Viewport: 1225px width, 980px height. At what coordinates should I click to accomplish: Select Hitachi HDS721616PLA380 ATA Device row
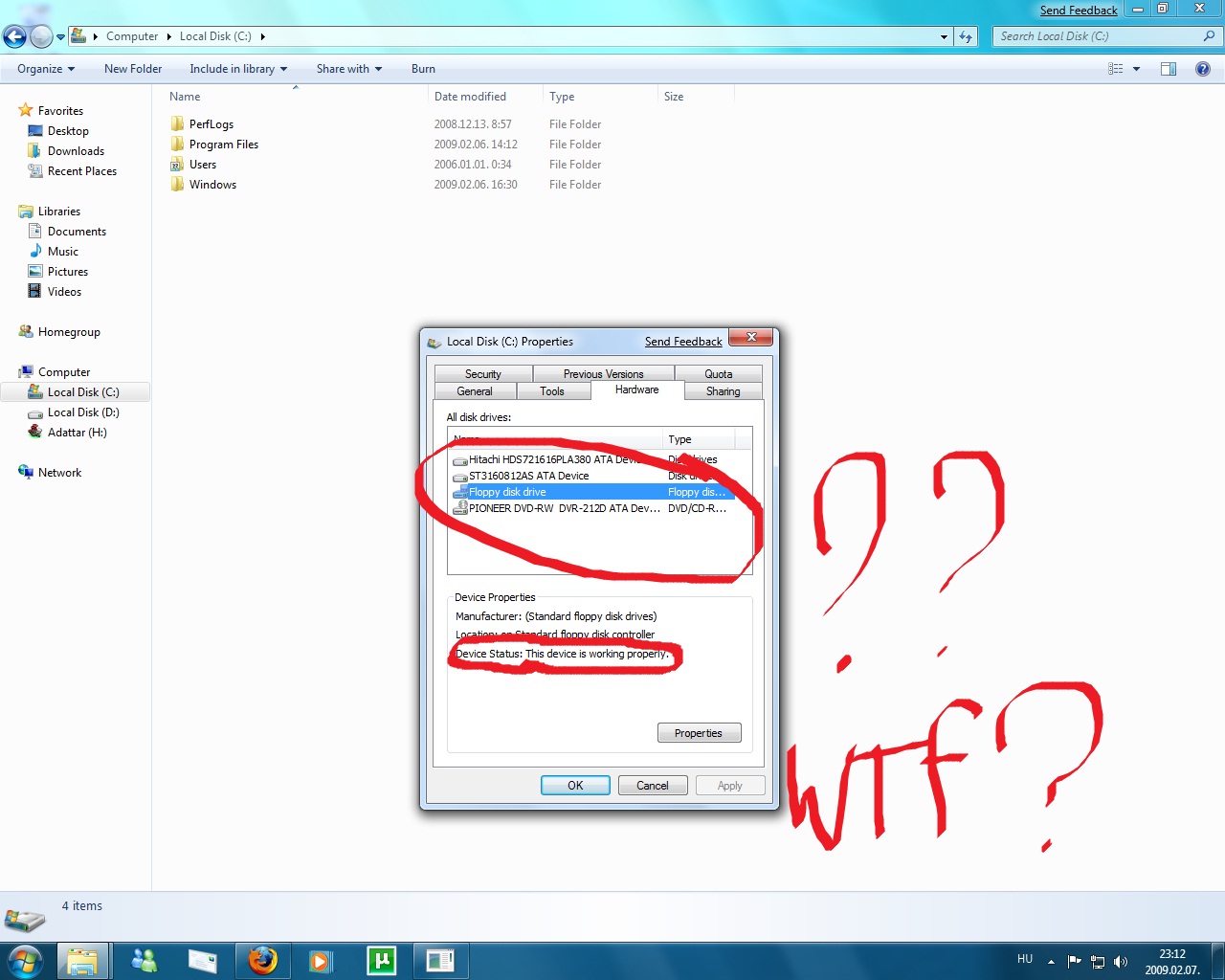pos(593,459)
